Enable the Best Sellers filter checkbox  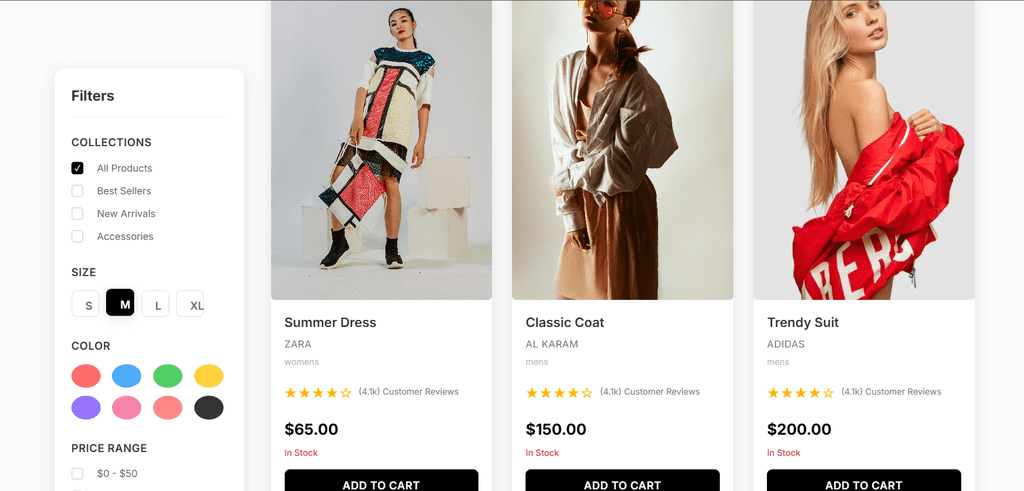coord(78,191)
